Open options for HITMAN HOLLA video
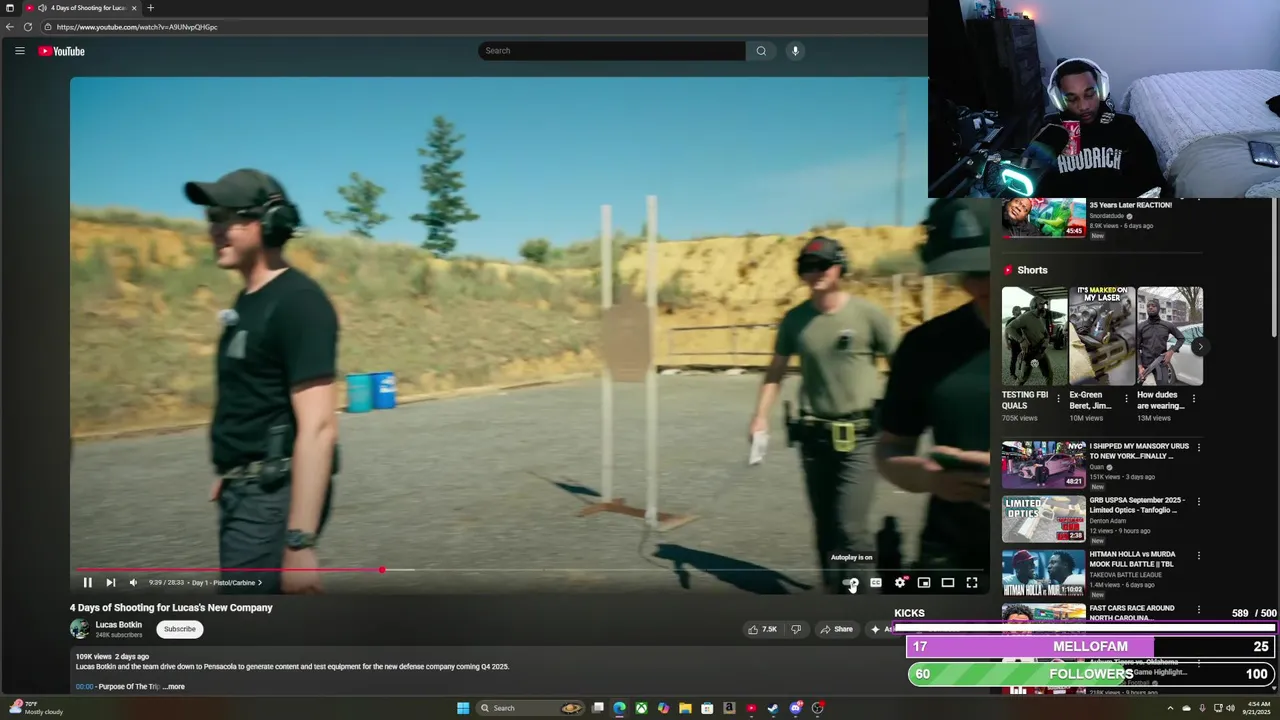The width and height of the screenshot is (1280, 720). 1199,555
